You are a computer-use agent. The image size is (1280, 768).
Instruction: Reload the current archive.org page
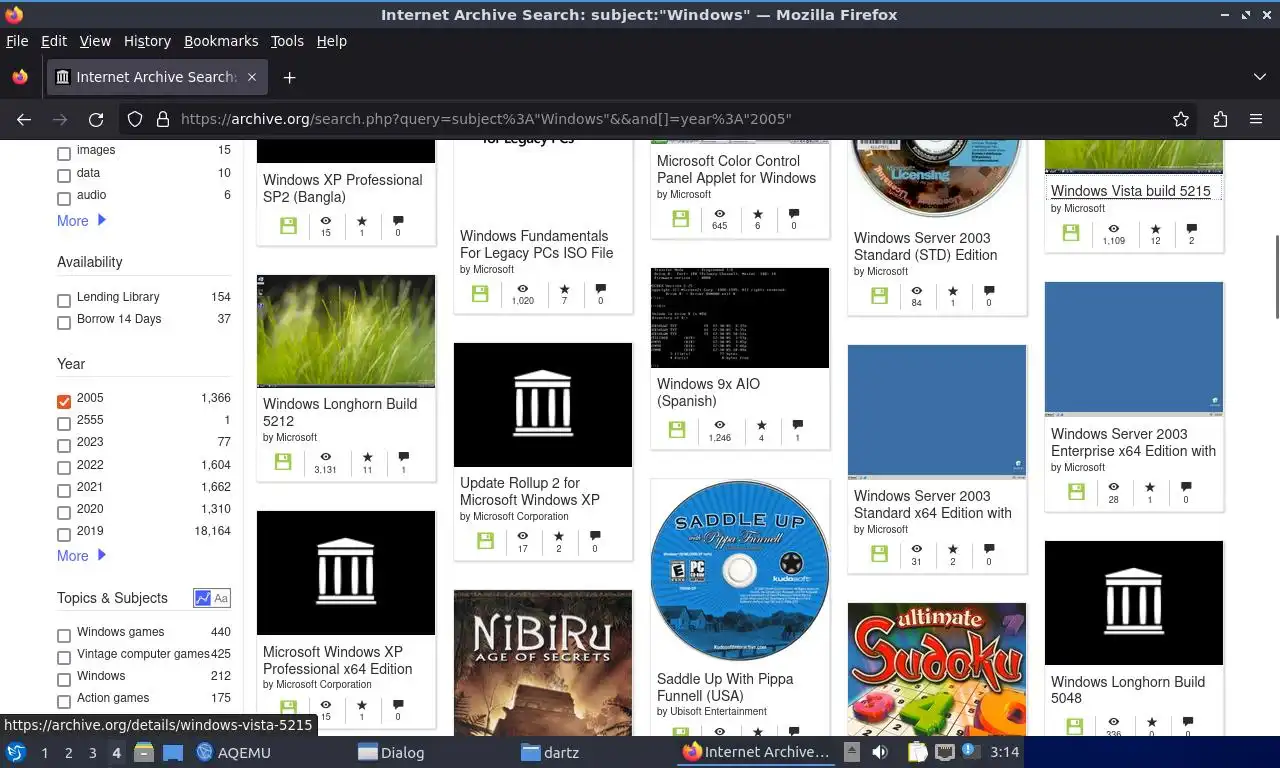96,119
